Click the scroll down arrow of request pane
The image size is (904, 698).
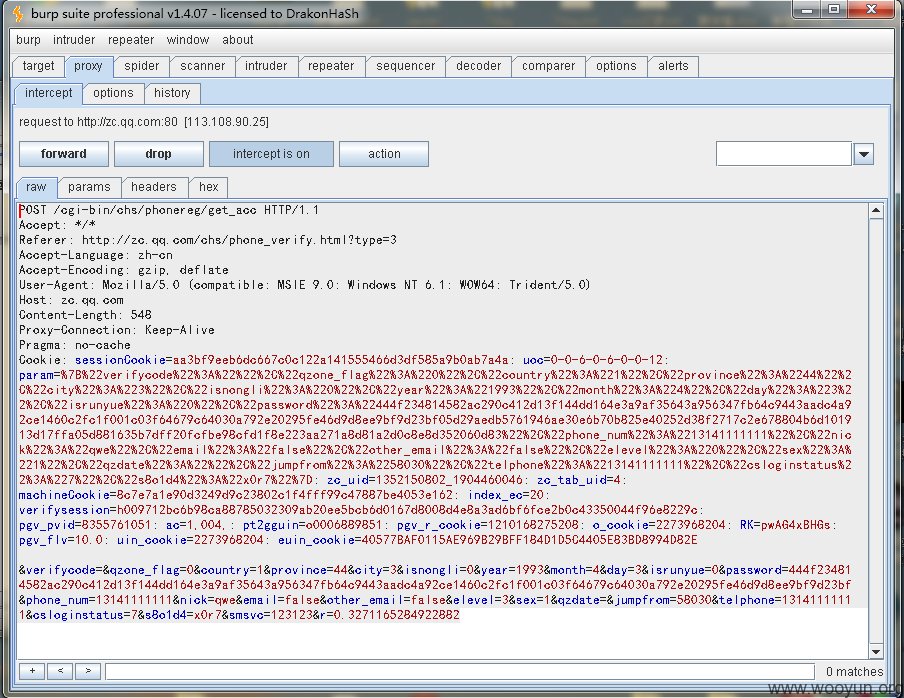point(876,651)
